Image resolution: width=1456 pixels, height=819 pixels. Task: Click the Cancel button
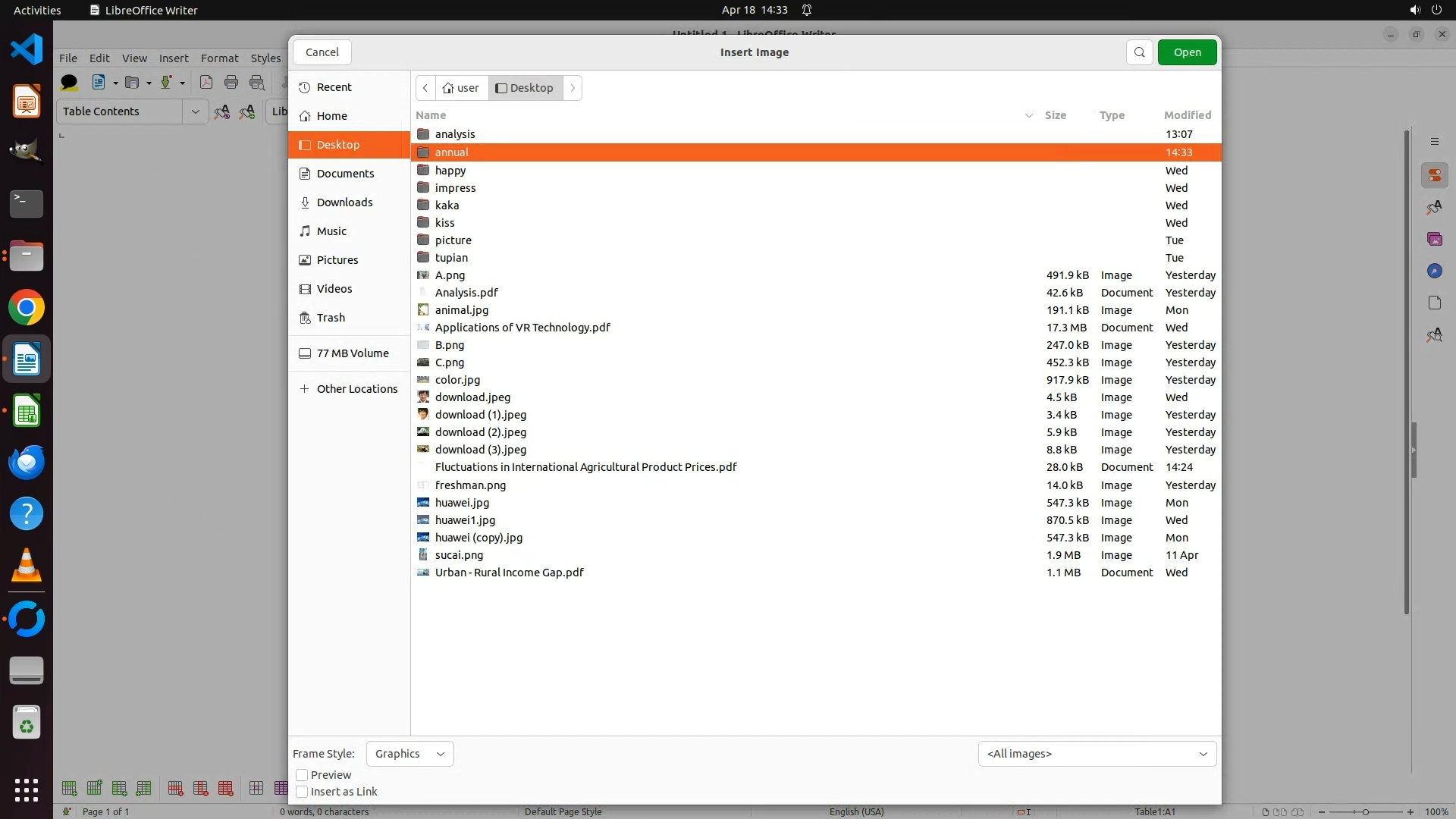(322, 52)
